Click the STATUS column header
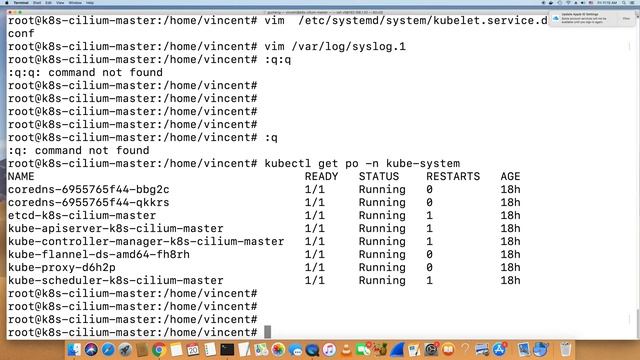Viewport: 640px width, 360px height. pyautogui.click(x=379, y=176)
